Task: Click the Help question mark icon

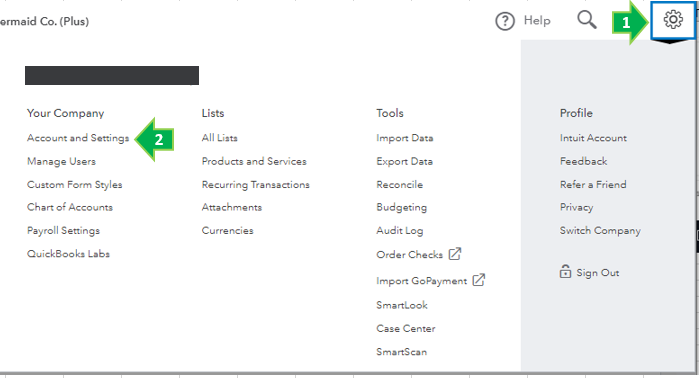Action: (505, 21)
